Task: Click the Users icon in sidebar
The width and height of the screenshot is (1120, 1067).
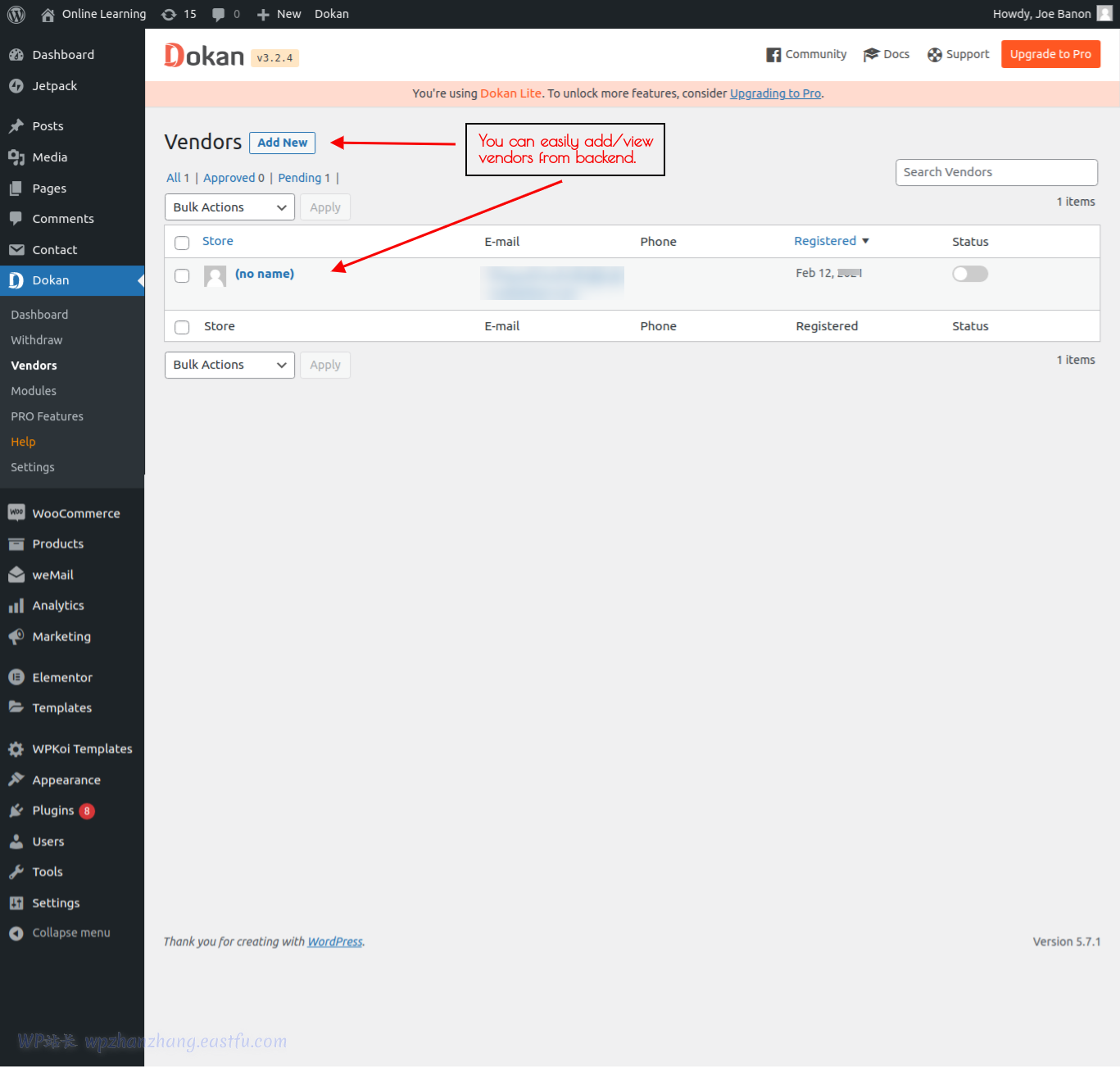Action: [x=16, y=842]
